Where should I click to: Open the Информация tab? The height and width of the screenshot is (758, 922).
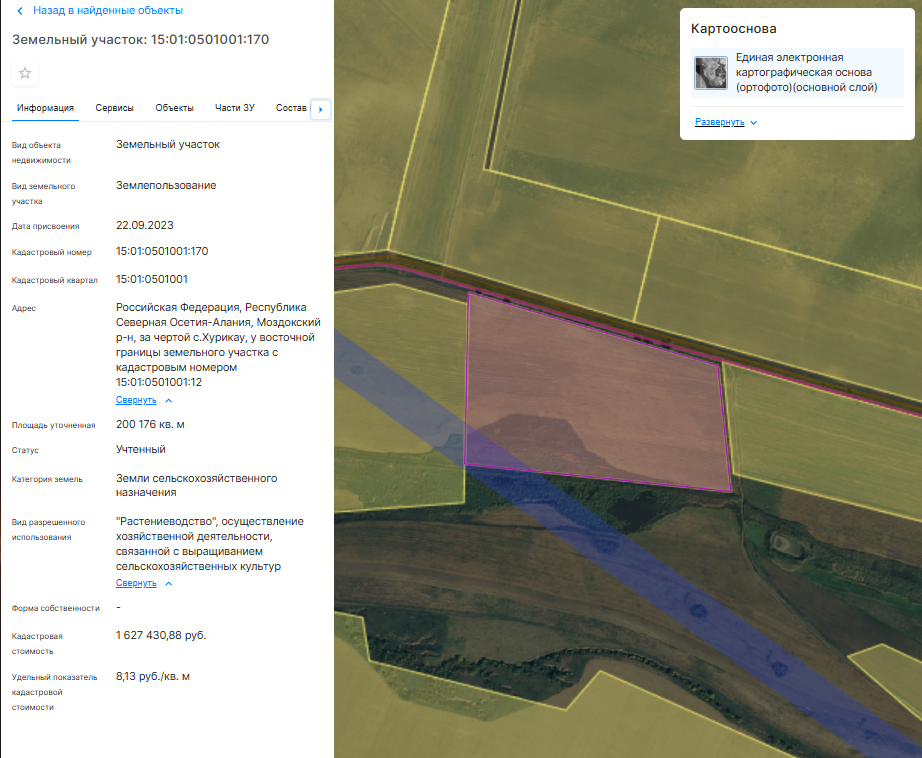(45, 108)
